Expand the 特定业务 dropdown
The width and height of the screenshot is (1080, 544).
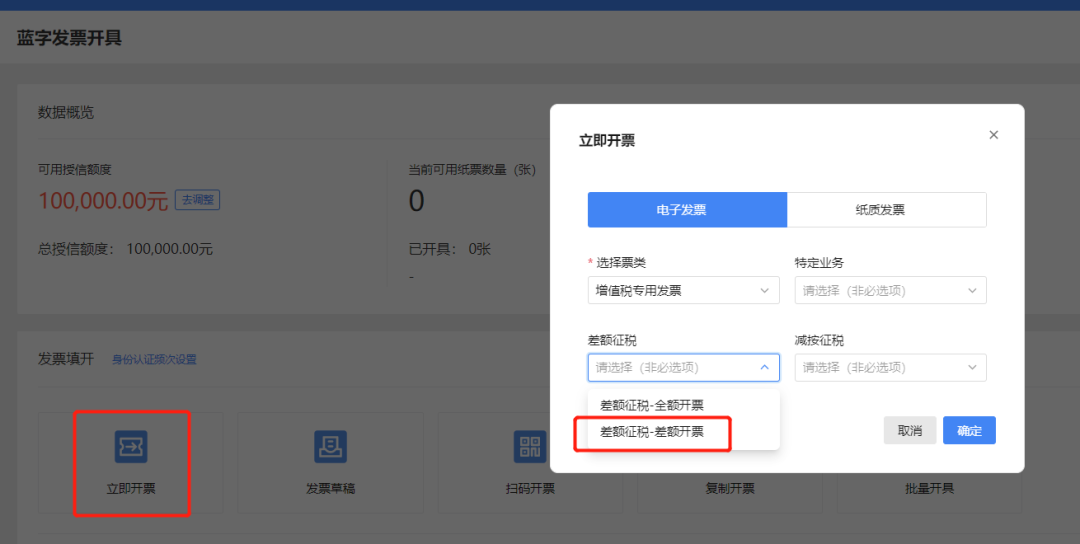[891, 291]
